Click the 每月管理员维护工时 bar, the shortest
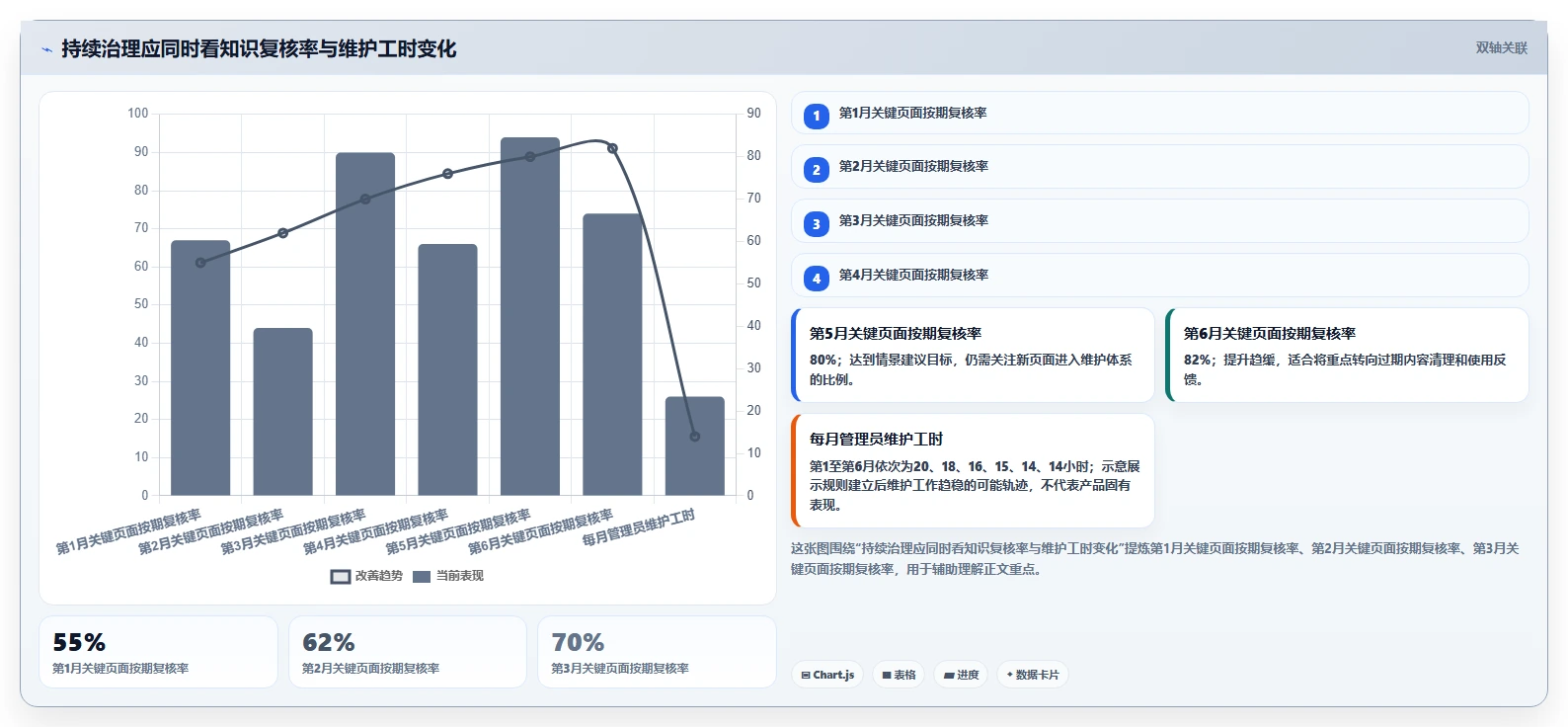This screenshot has width=1568, height=727. tap(695, 445)
